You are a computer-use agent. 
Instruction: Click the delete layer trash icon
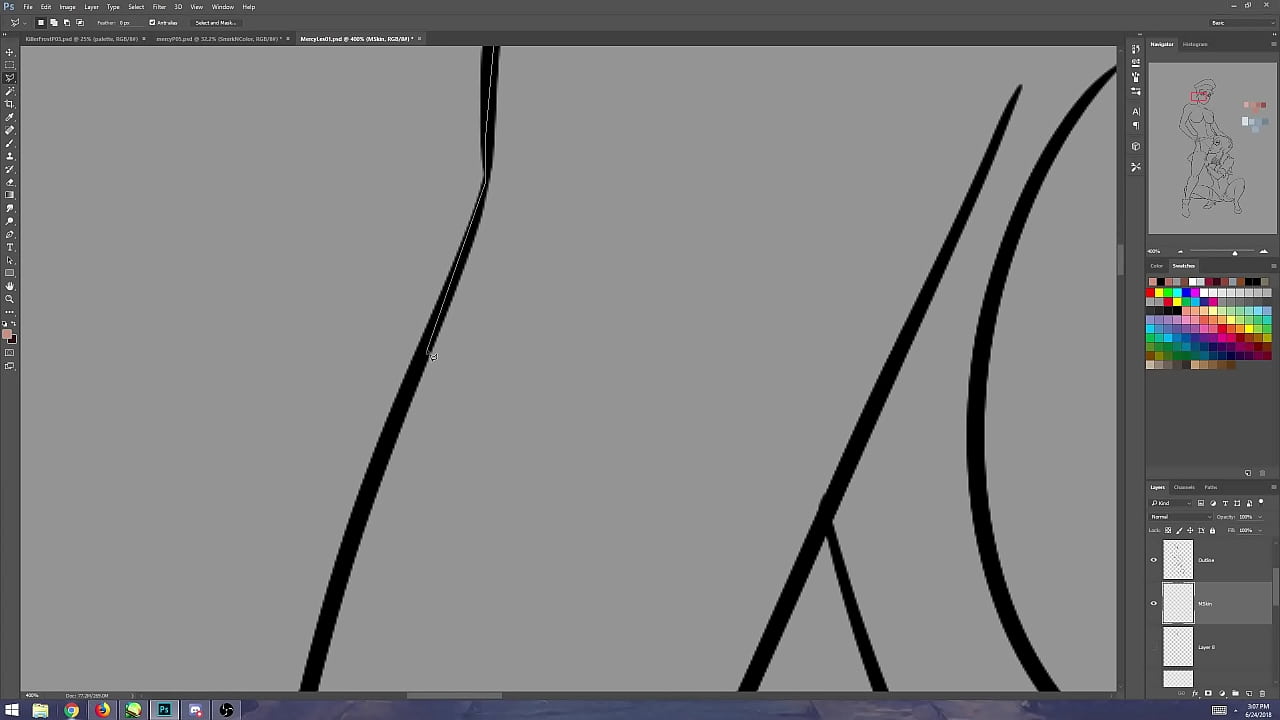point(1261,693)
